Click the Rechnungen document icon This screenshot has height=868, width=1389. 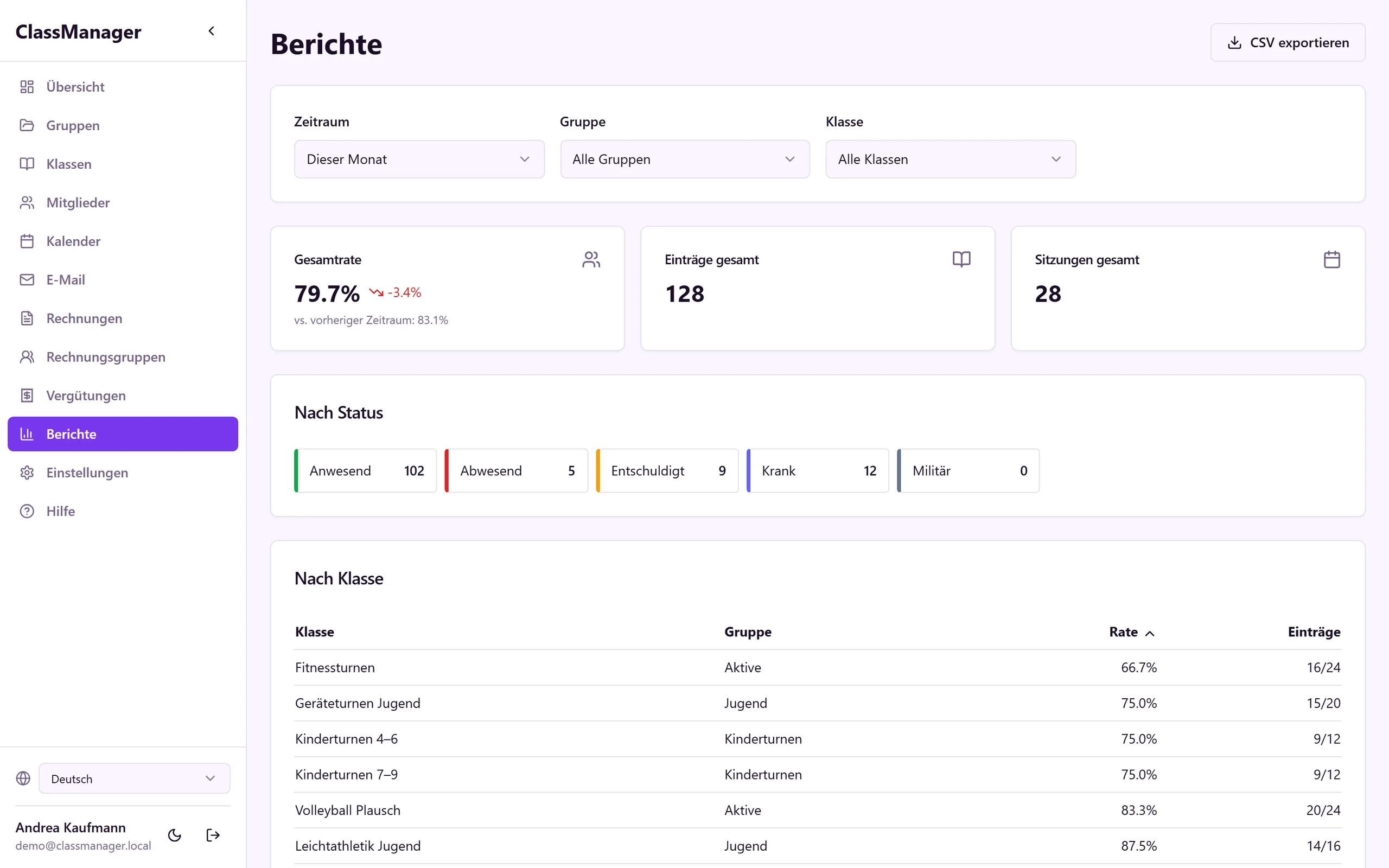coord(27,318)
